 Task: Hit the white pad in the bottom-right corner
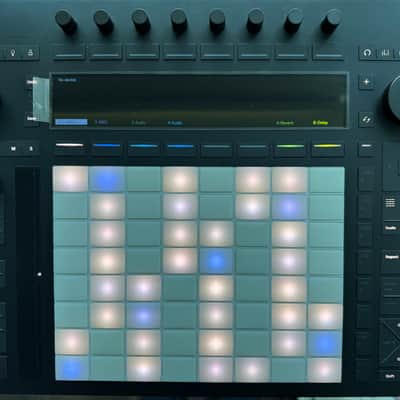coord(325,369)
